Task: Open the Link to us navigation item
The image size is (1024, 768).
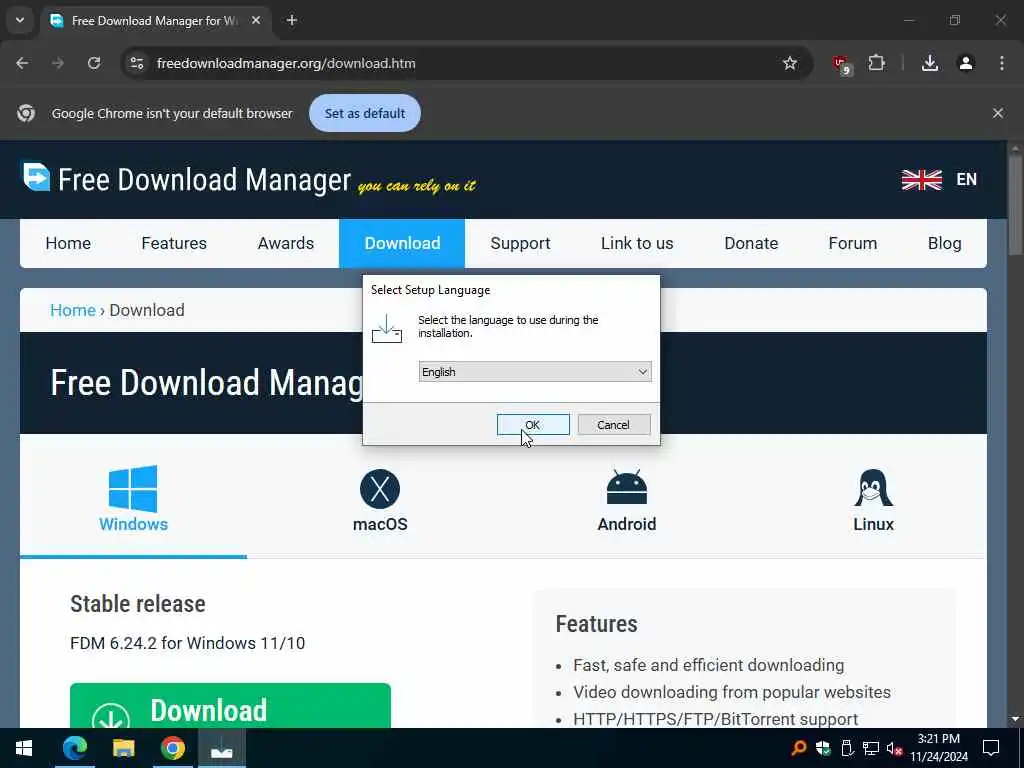Action: click(637, 243)
